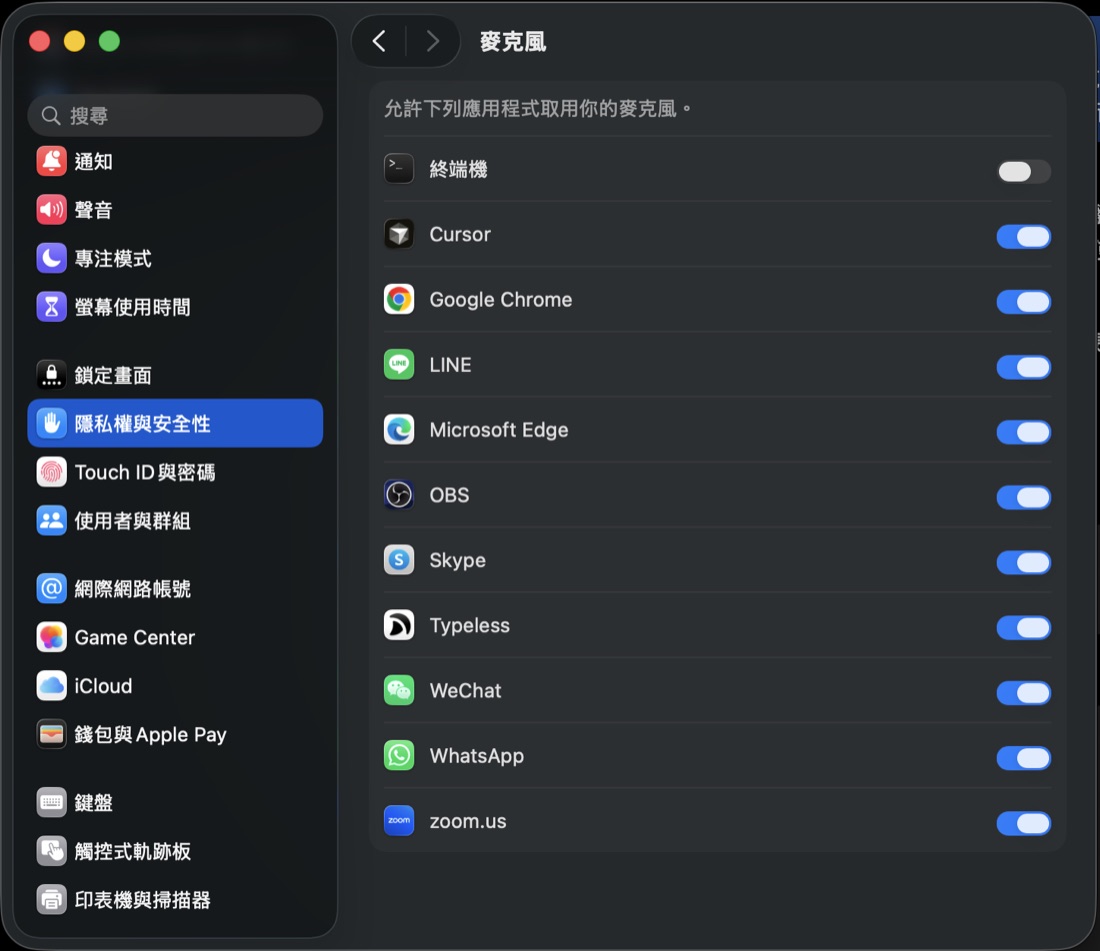Click the Lock Screen padlock icon
Image resolution: width=1100 pixels, height=951 pixels.
51,375
